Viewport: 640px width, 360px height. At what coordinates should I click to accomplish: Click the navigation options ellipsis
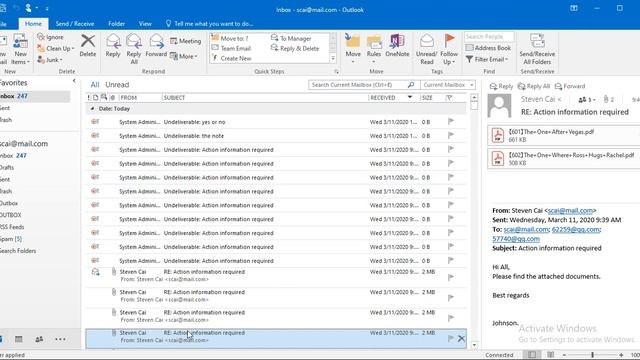pos(60,339)
